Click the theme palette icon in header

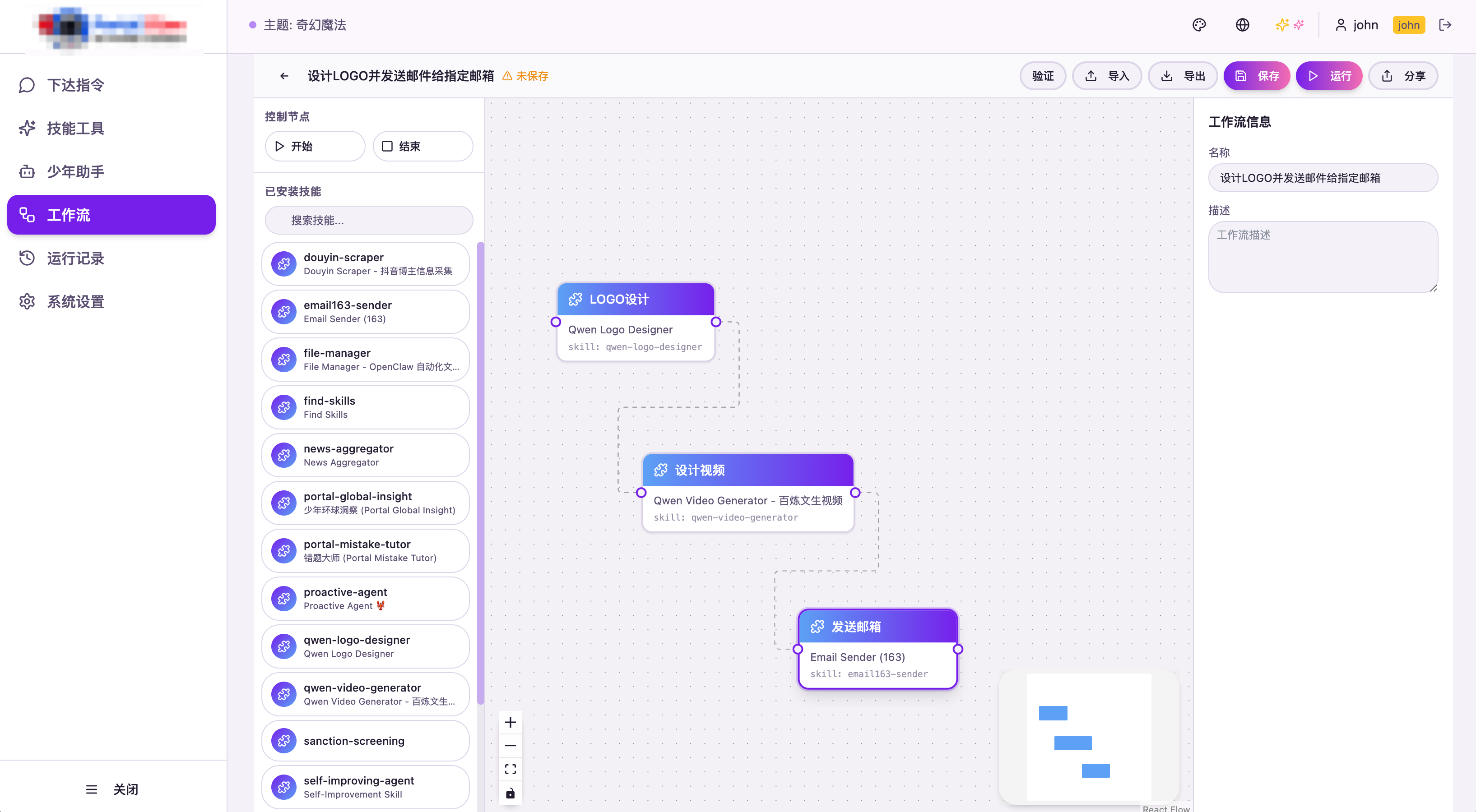pos(1199,25)
